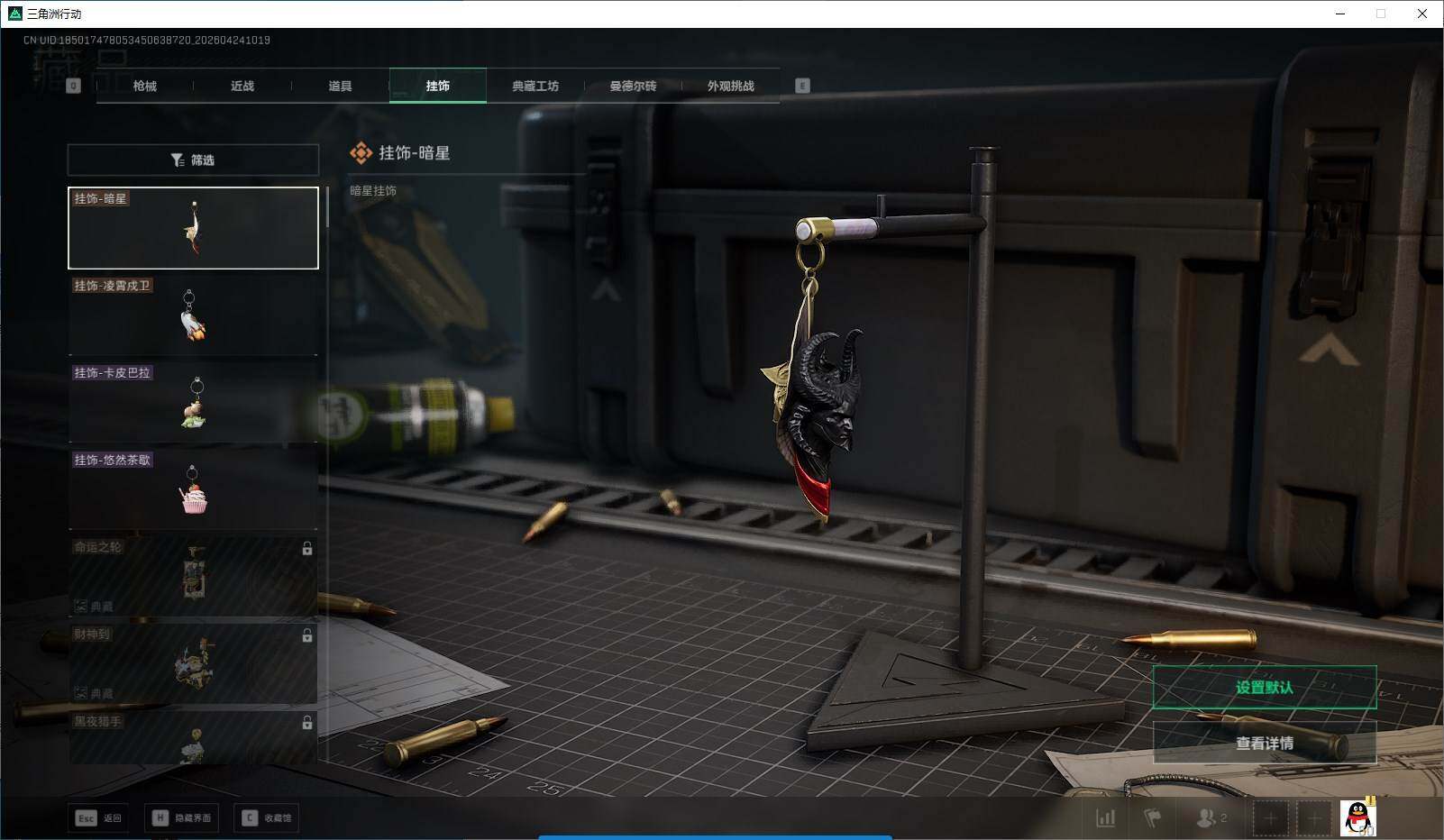Click the orange diamond icon beside 挂饰-暗星 title

click(x=361, y=153)
